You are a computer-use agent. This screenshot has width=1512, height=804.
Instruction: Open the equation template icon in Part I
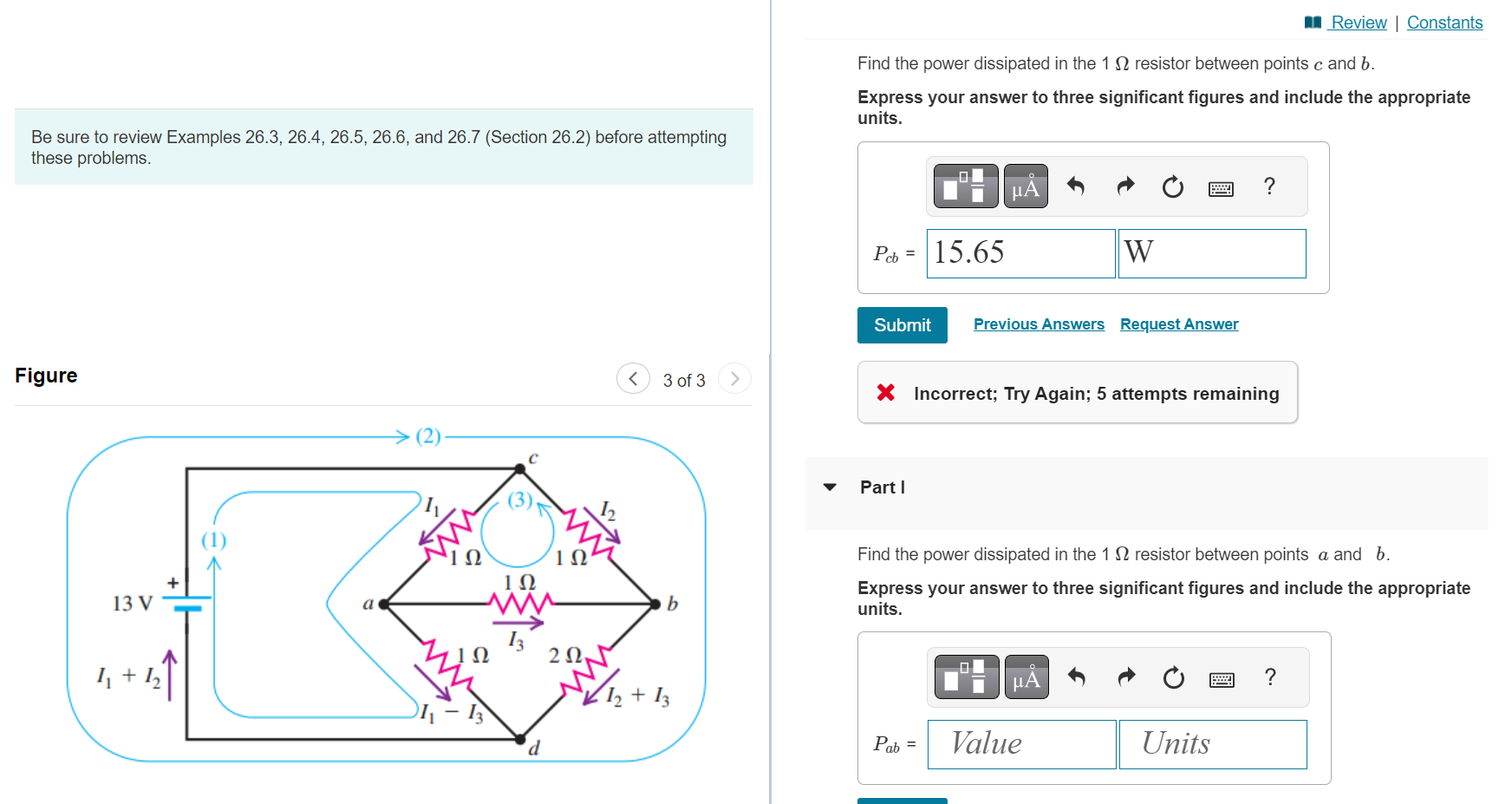pyautogui.click(x=964, y=677)
